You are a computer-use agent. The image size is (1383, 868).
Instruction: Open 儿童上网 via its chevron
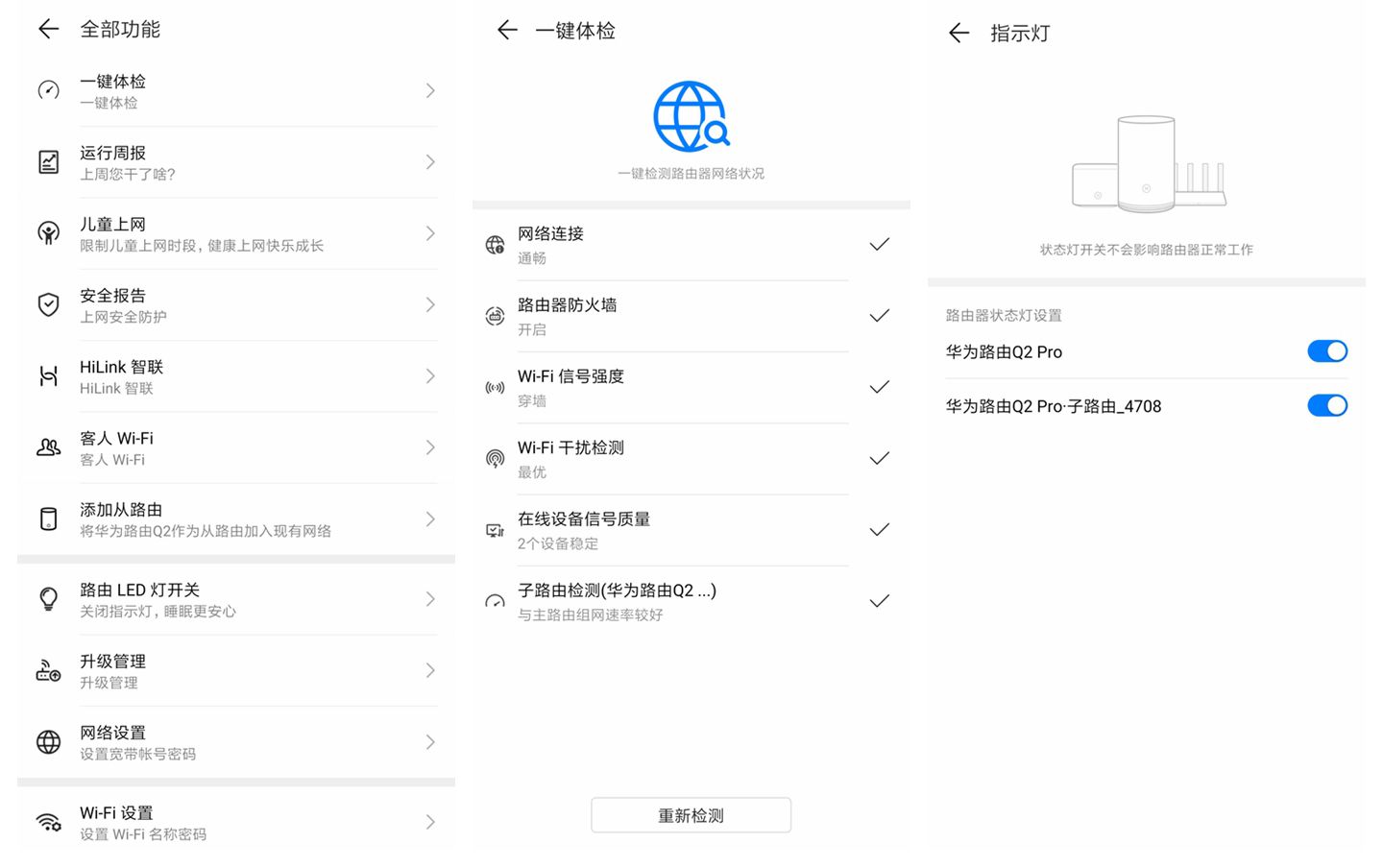tap(430, 233)
